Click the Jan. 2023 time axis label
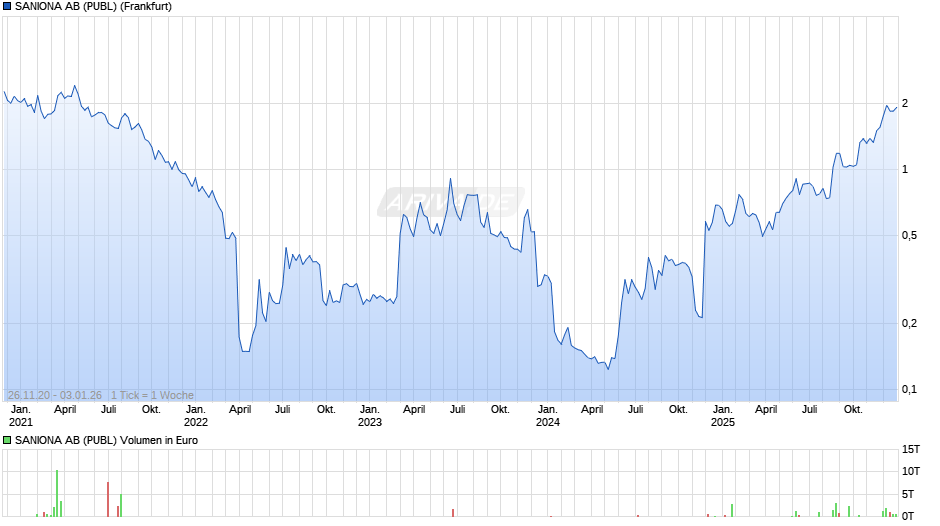This screenshot has width=940, height=526. point(370,416)
